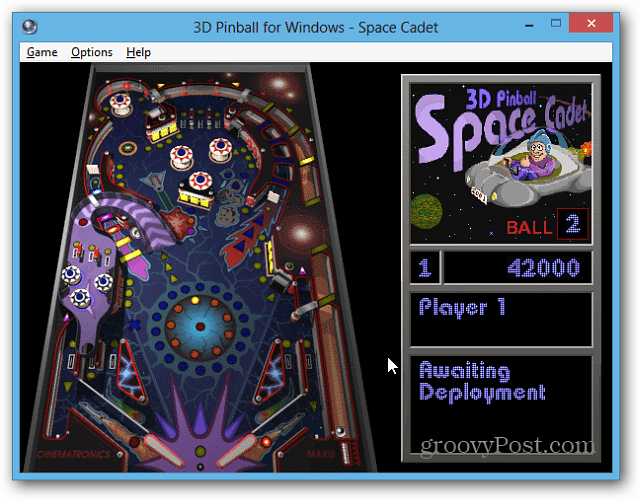The image size is (640, 500).
Task: Open the Game menu
Action: 42,52
